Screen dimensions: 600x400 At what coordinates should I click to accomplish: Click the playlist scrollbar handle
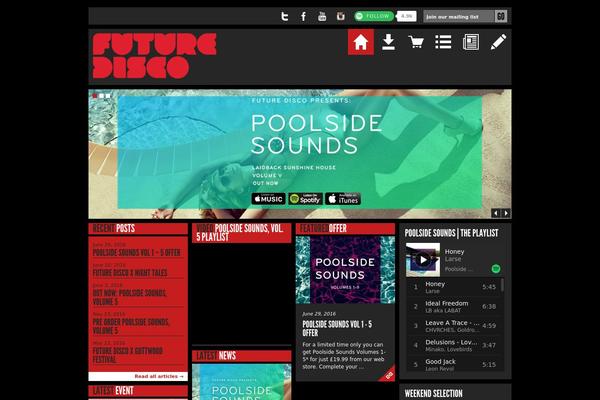coord(502,285)
